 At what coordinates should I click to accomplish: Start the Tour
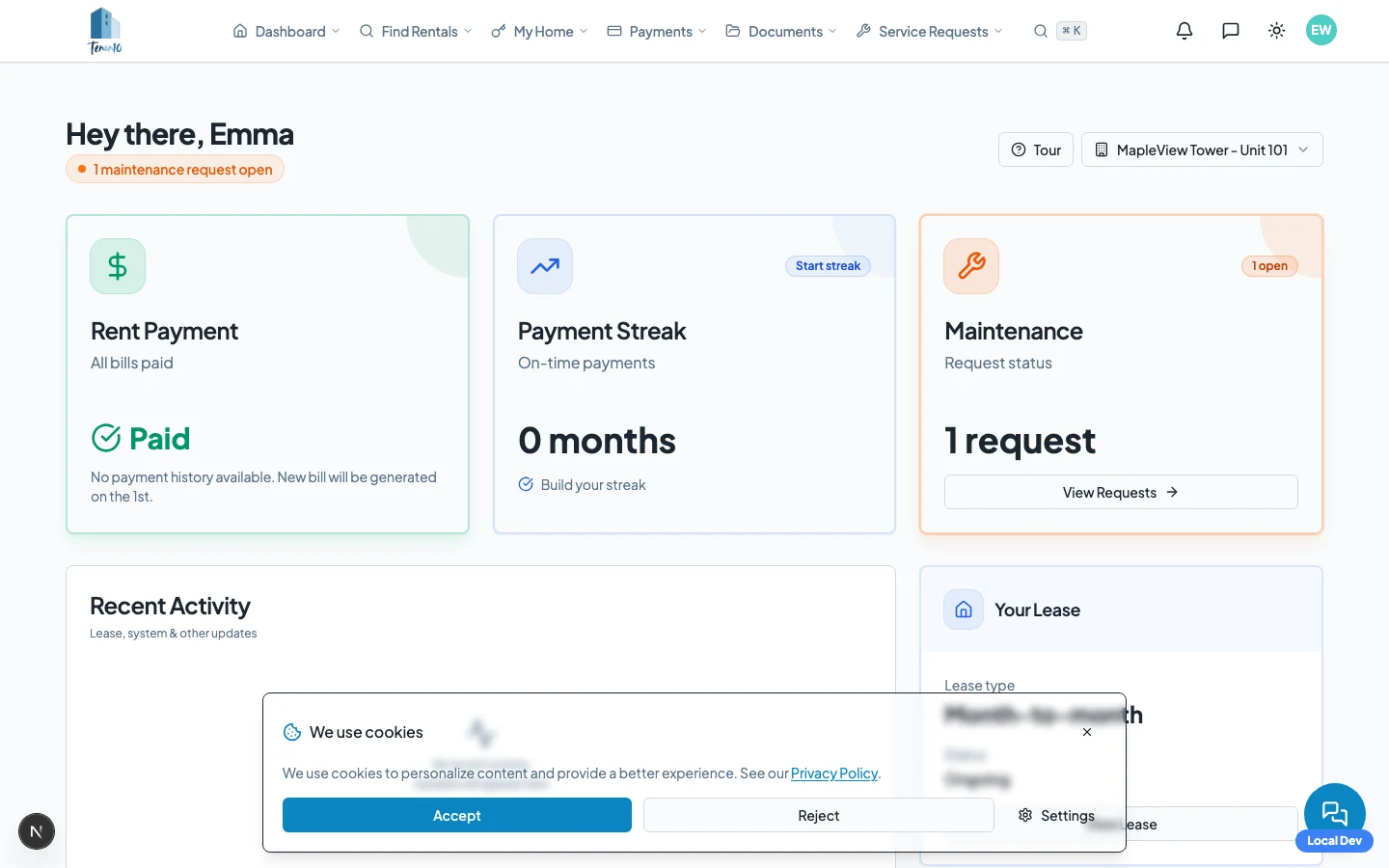pyautogui.click(x=1036, y=149)
